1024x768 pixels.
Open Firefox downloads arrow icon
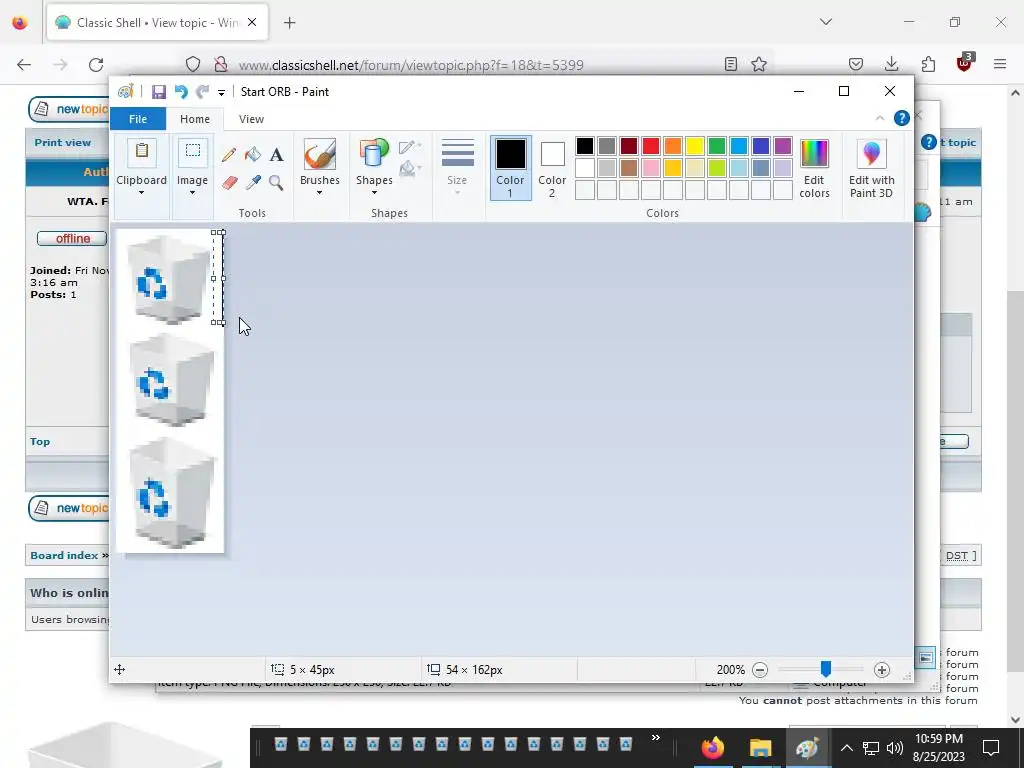[891, 64]
